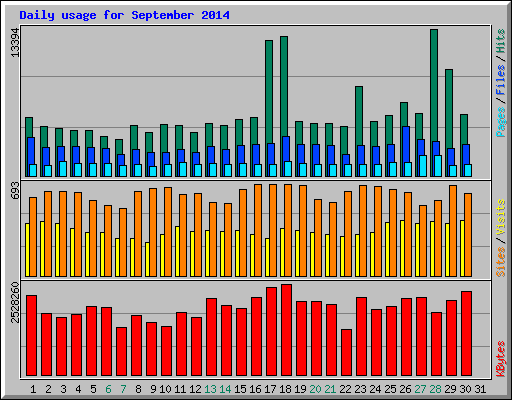Click the yellow Sites bar for day 9
Image resolution: width=512 pixels, height=400 pixels.
[147, 259]
